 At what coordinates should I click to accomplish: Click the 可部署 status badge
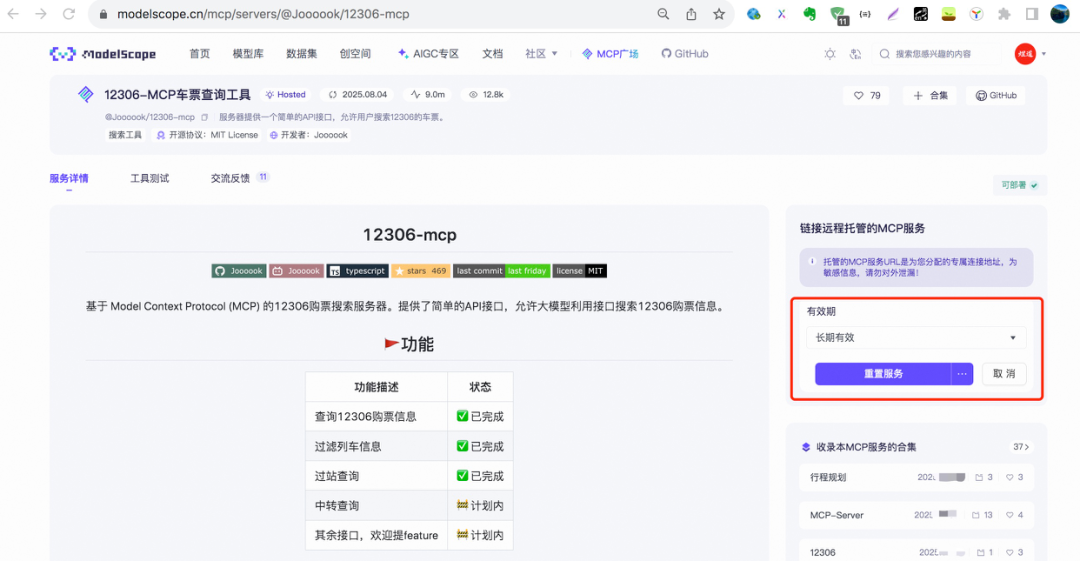[x=1019, y=185]
